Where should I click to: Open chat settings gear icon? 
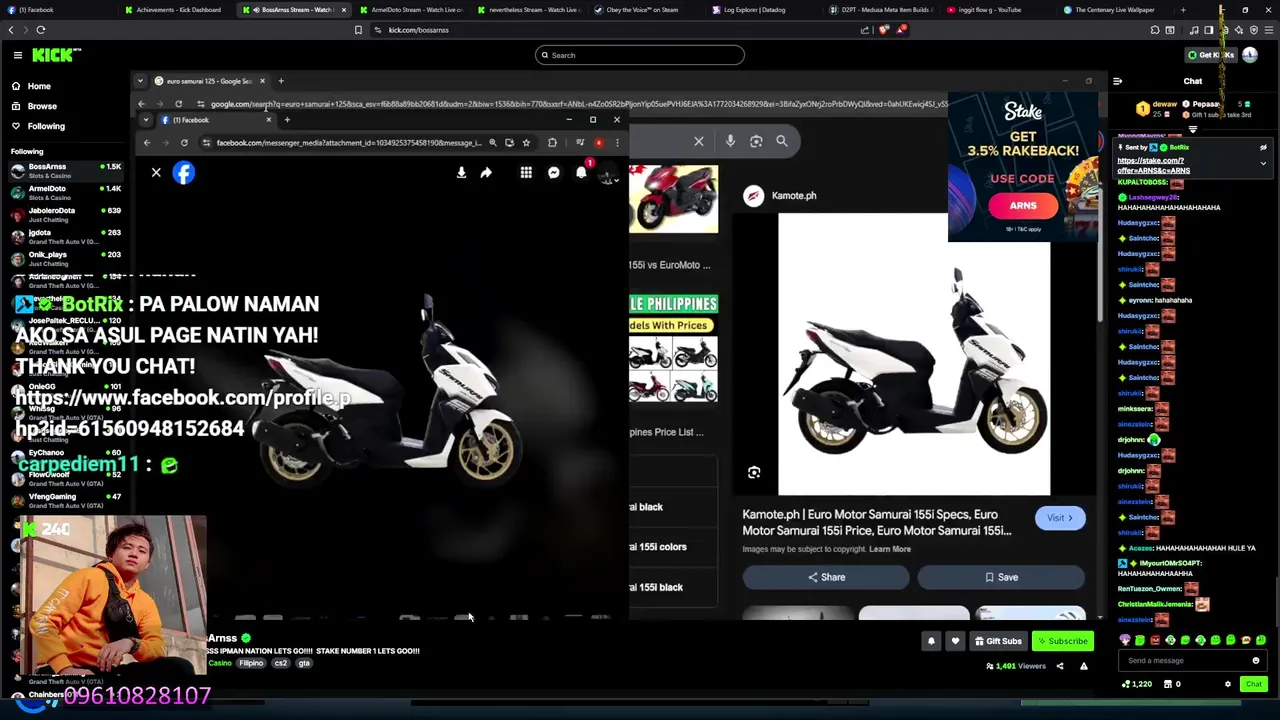[1228, 684]
